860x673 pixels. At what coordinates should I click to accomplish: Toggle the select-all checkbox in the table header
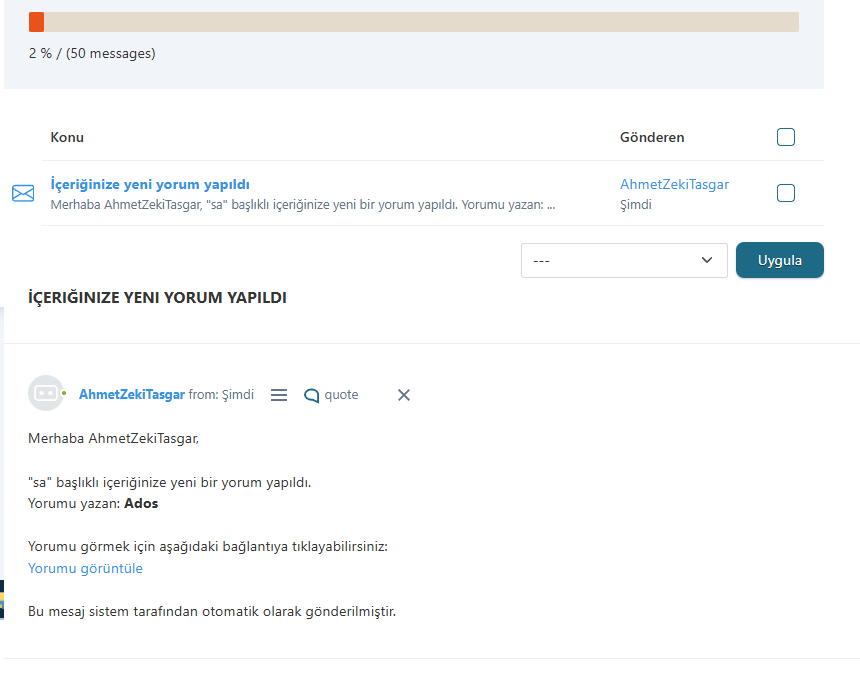pos(786,137)
